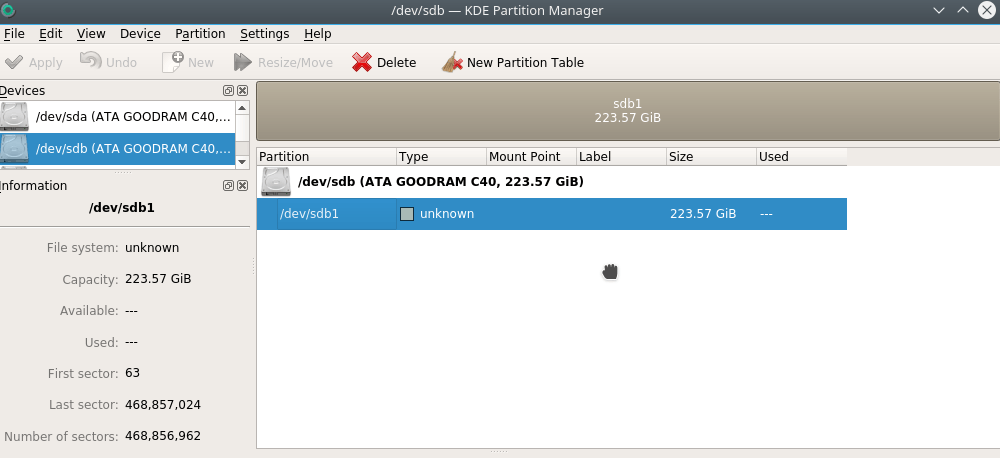Click the New Partition Table broom icon
This screenshot has width=1000, height=458.
pos(452,62)
